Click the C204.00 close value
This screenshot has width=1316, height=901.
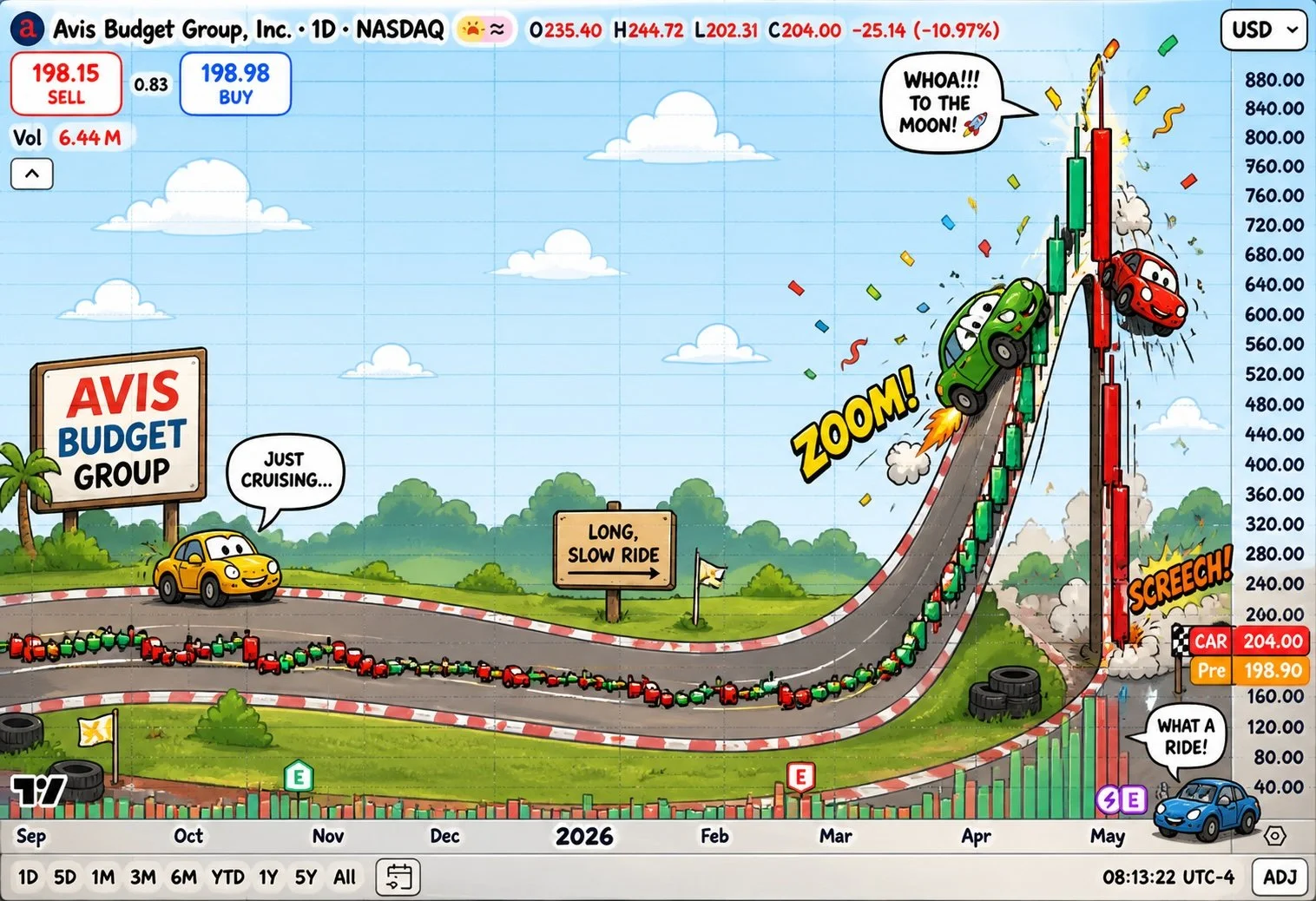tap(805, 30)
